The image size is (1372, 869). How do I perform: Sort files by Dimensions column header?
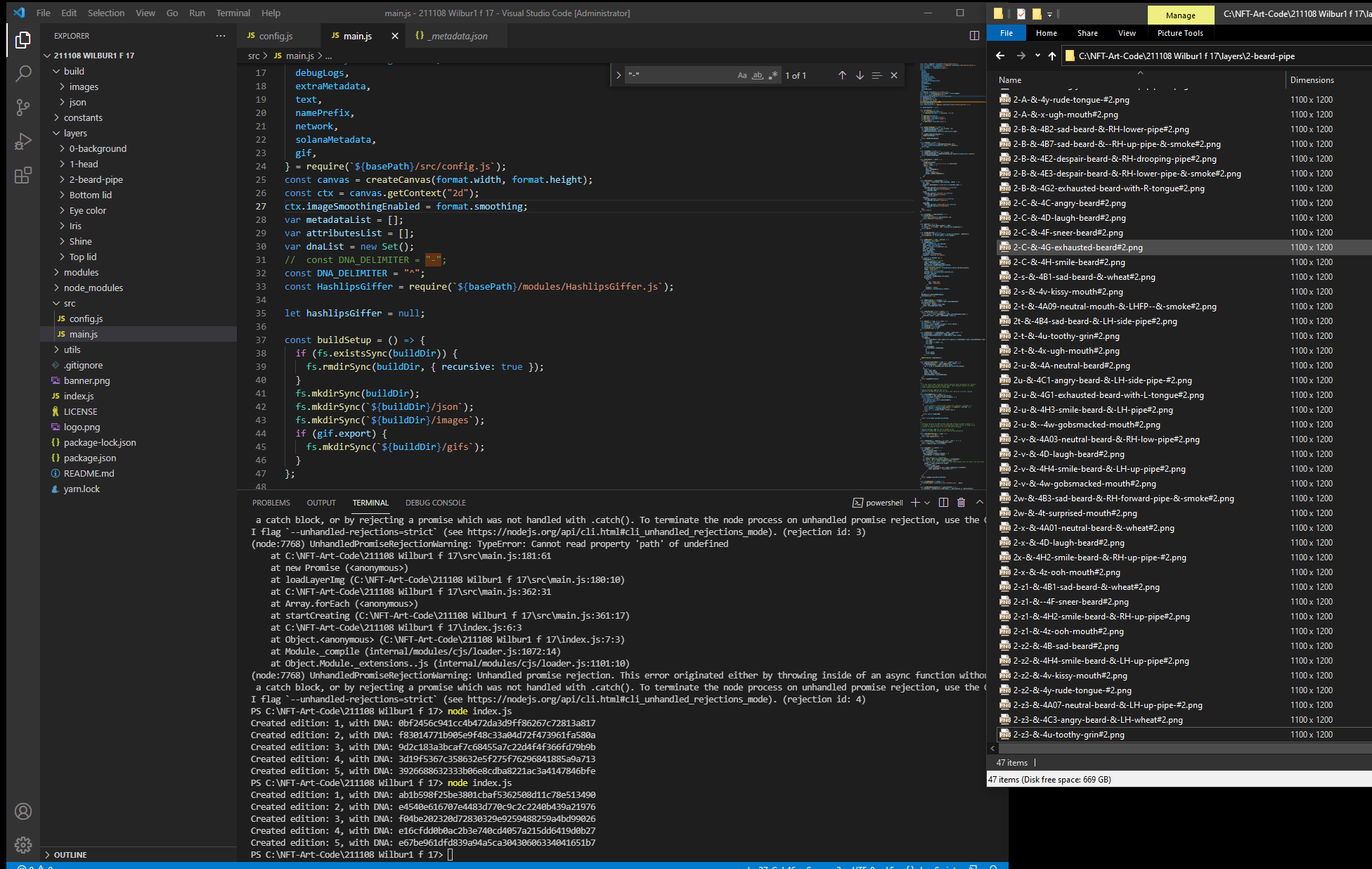point(1312,80)
